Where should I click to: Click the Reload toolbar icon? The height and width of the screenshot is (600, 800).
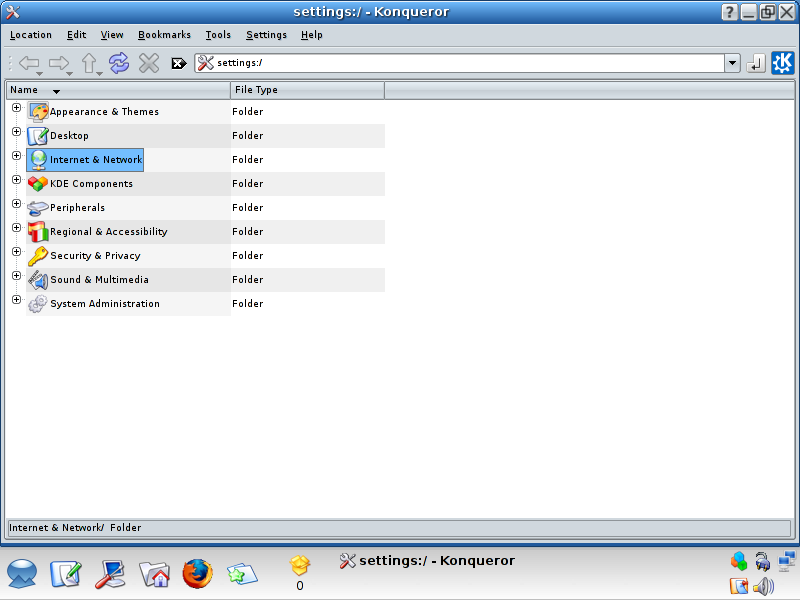(x=119, y=64)
